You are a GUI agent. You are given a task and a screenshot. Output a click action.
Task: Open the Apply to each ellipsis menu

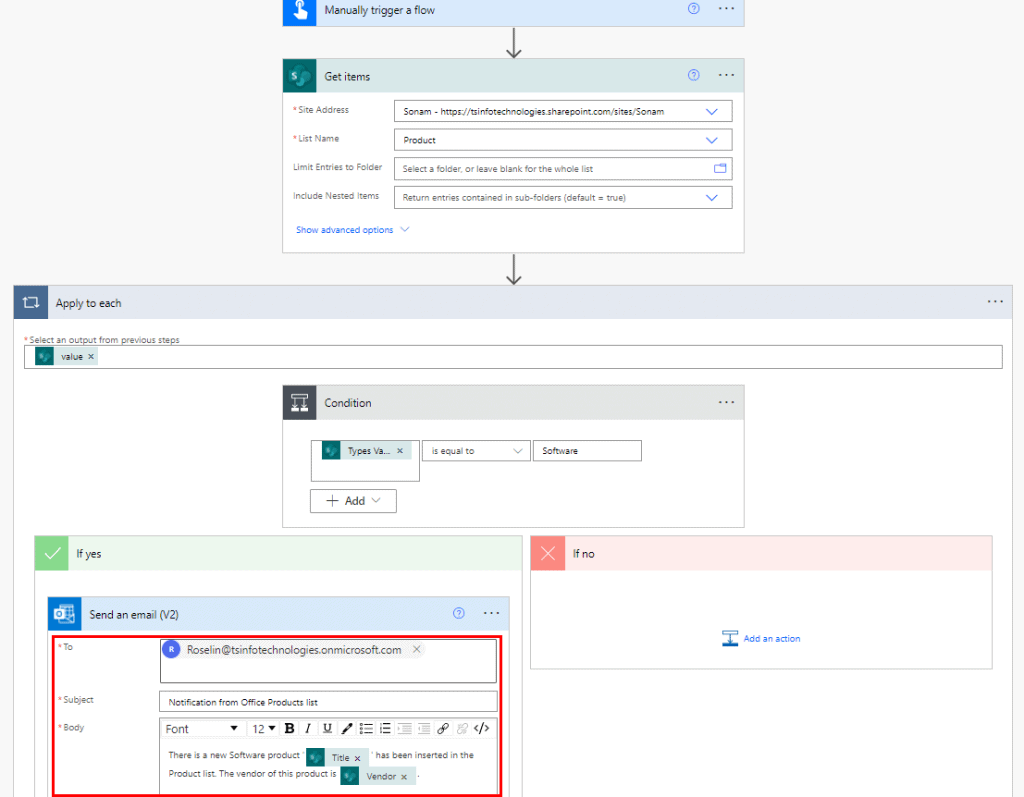coord(995,302)
